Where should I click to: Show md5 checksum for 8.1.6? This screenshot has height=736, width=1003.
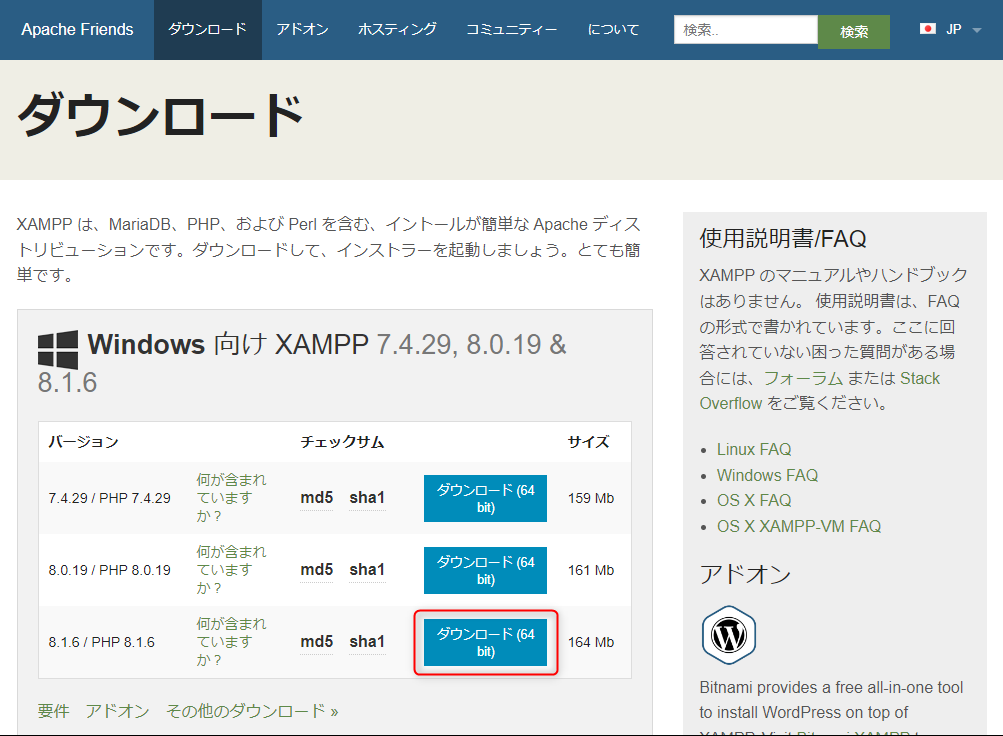(317, 641)
